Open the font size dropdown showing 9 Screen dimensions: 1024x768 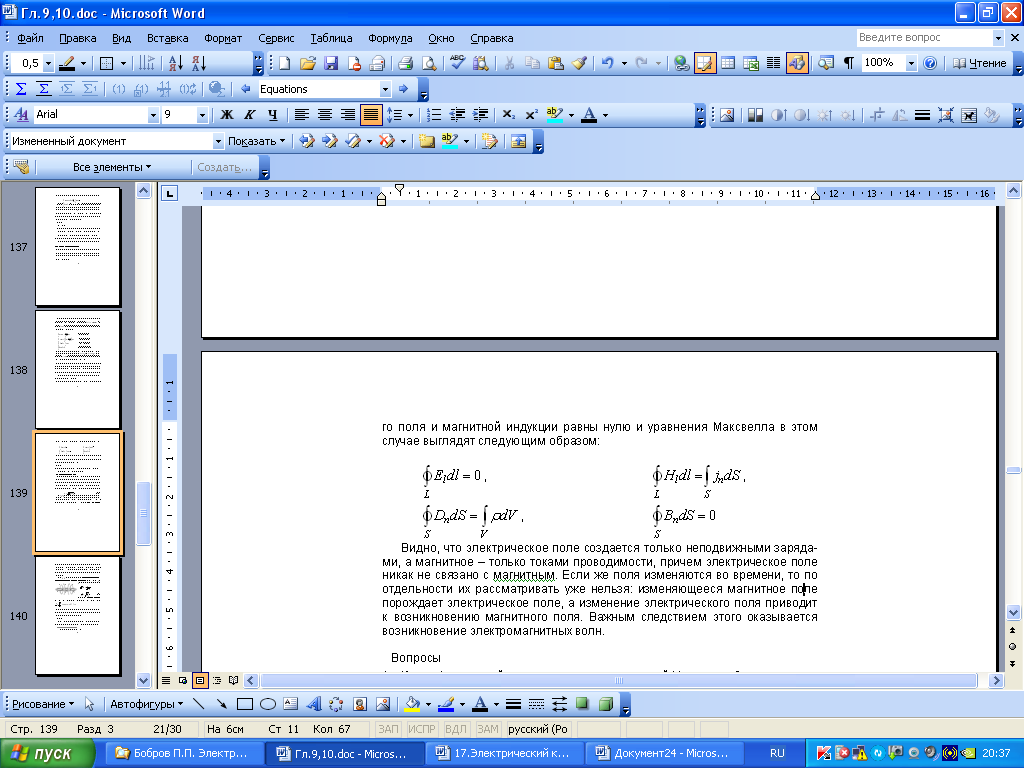(x=202, y=115)
